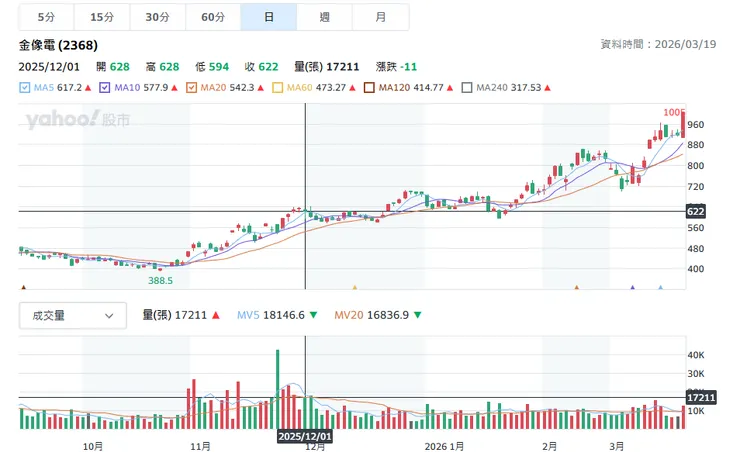Click the purple triangle marker on chart baseline
The height and width of the screenshot is (452, 740).
[632, 288]
